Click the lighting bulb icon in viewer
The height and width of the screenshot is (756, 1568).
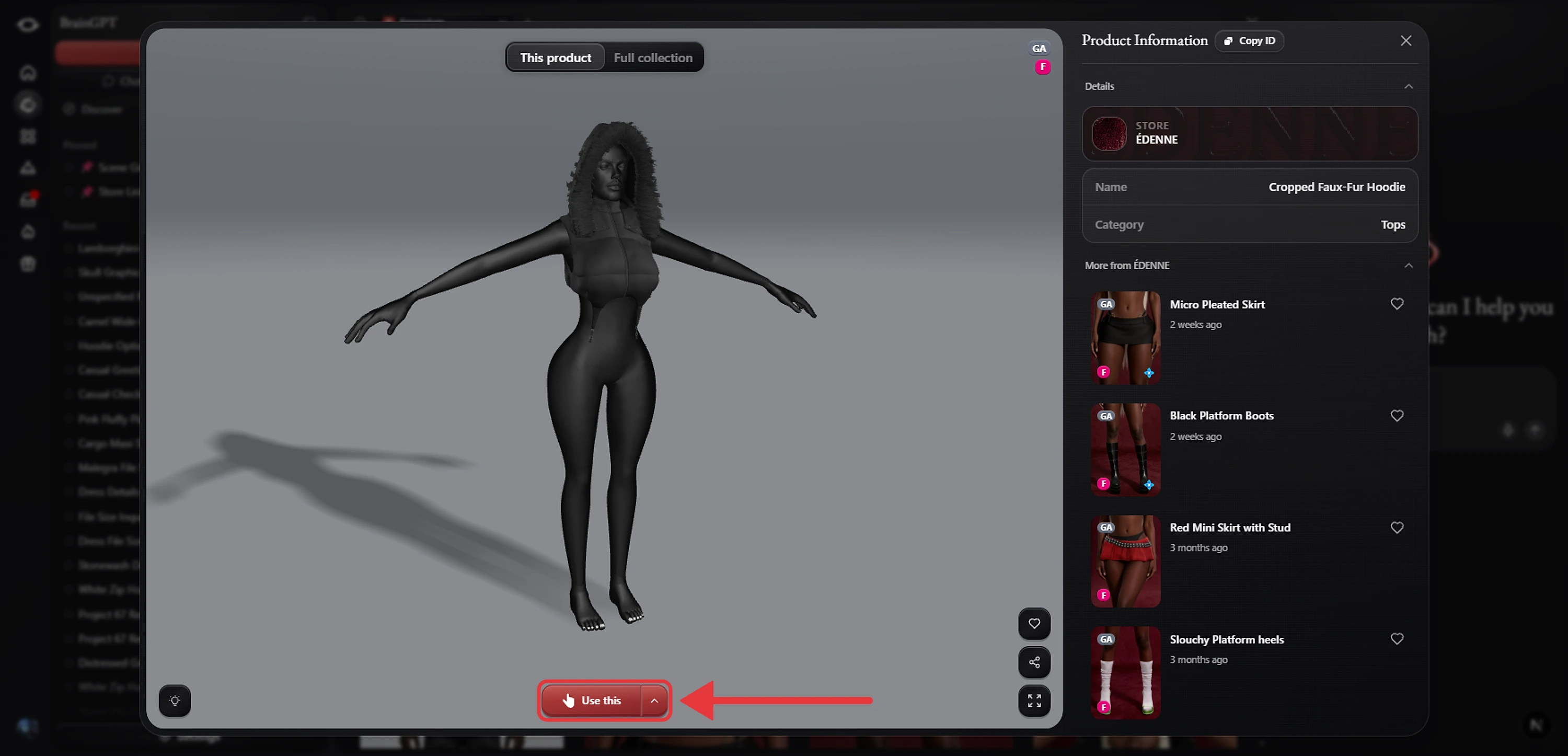[175, 701]
